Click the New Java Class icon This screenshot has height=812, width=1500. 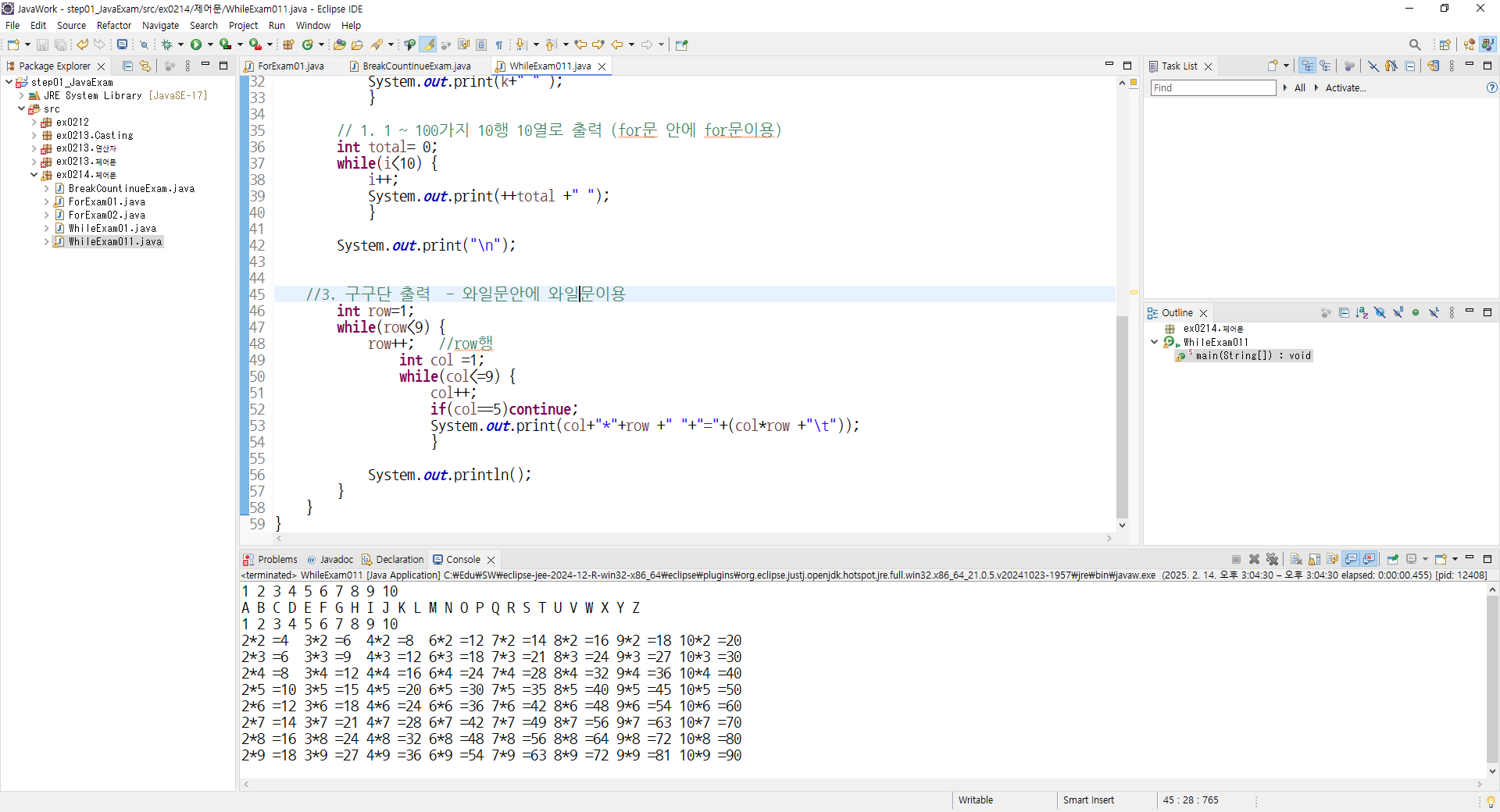(308, 45)
